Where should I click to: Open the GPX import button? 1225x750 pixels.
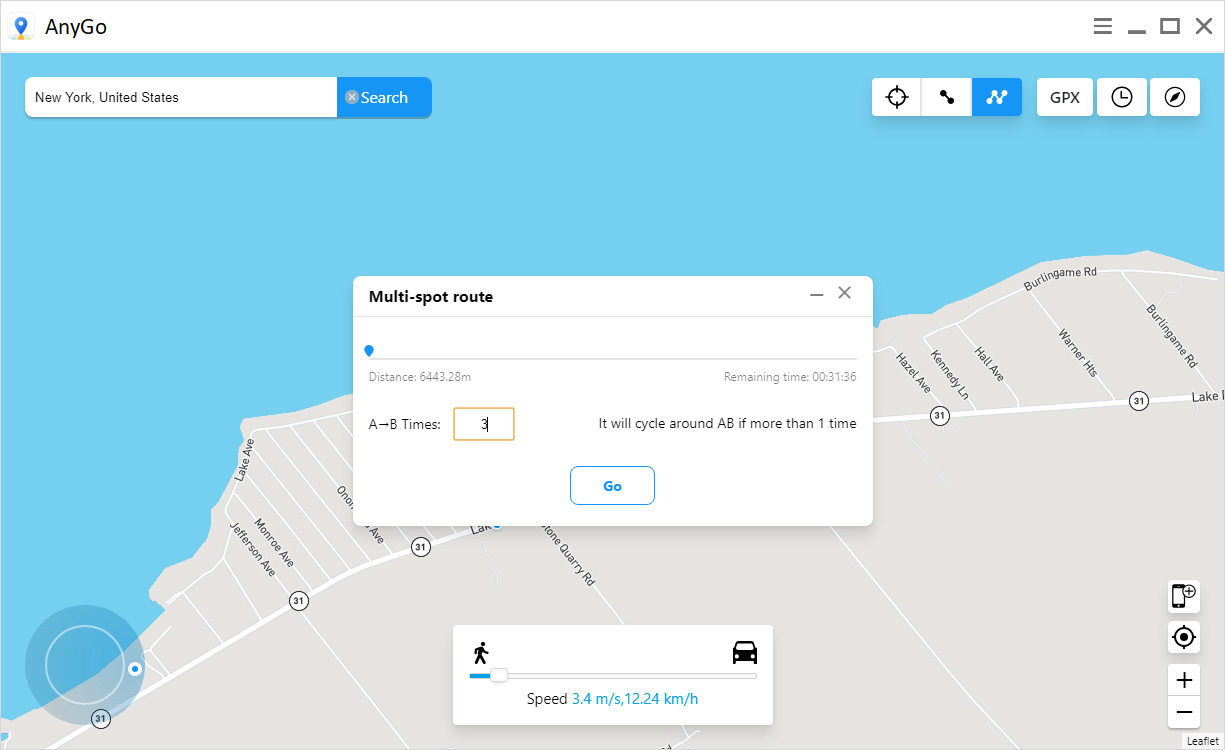(1064, 97)
